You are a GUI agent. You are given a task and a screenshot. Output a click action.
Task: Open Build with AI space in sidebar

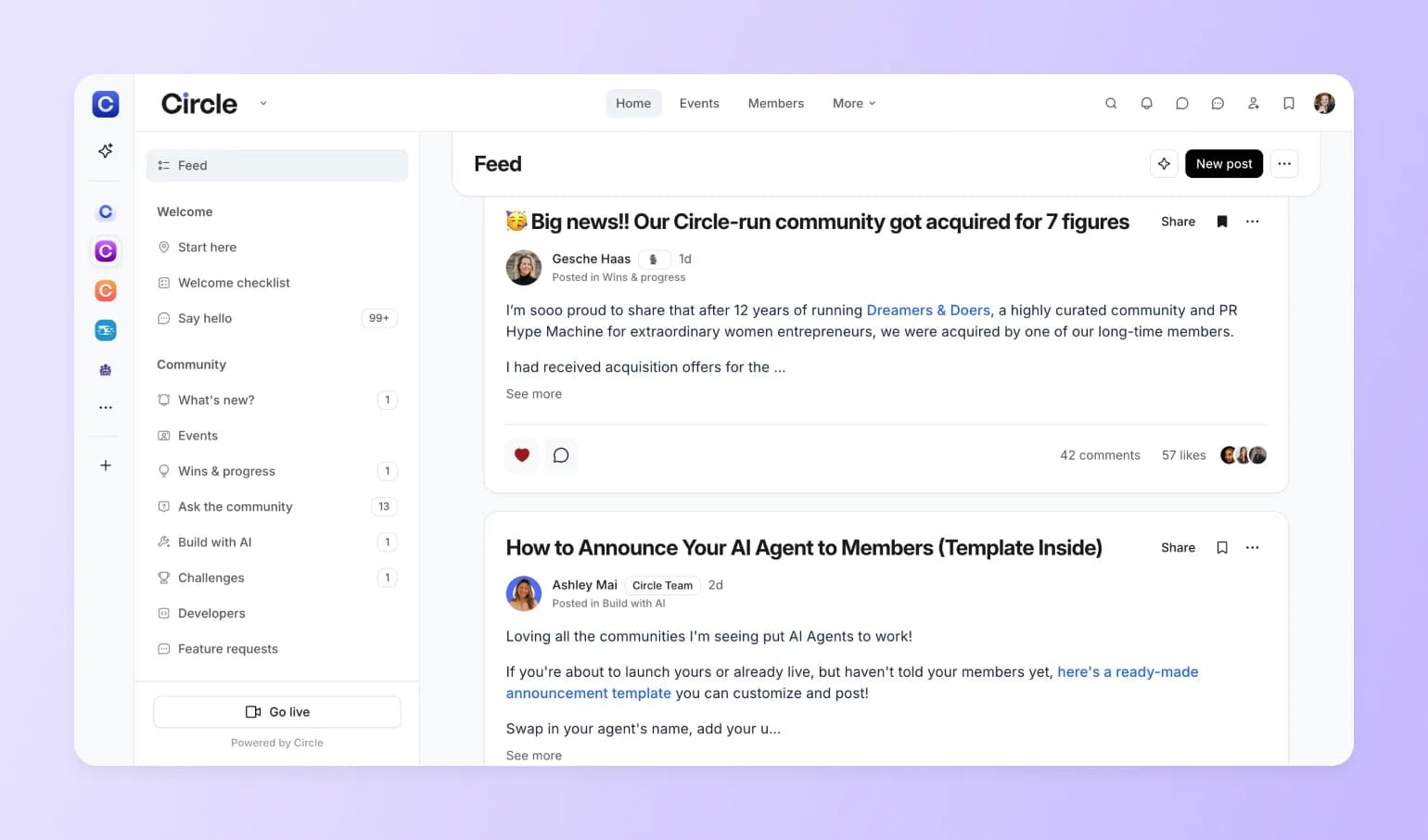pos(277,542)
